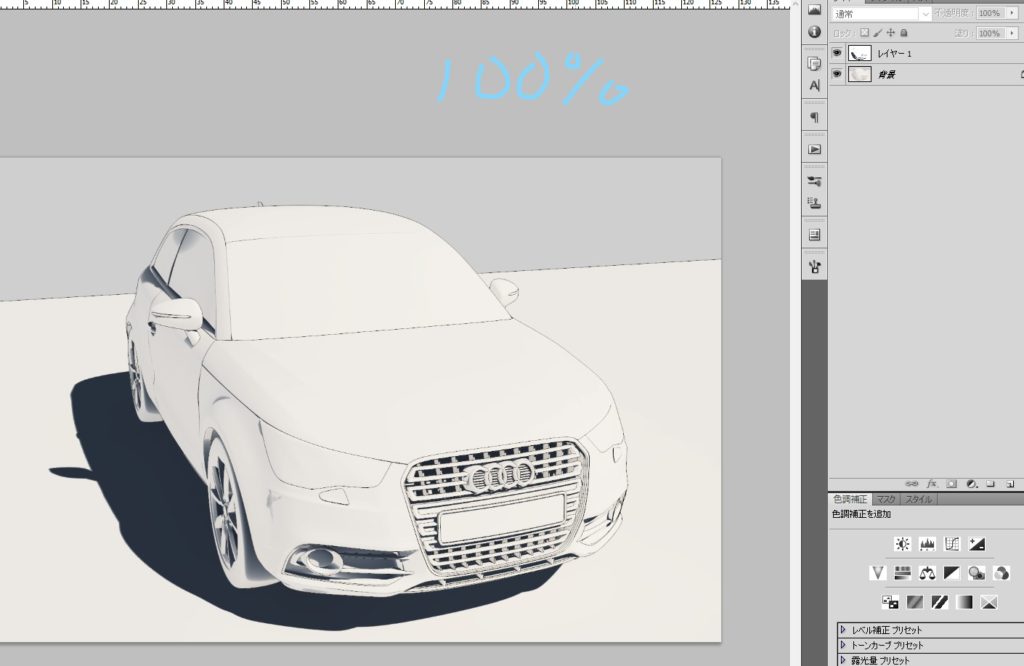Open the opacity slider arrow
Viewport: 1024px width, 666px height.
[1011, 13]
